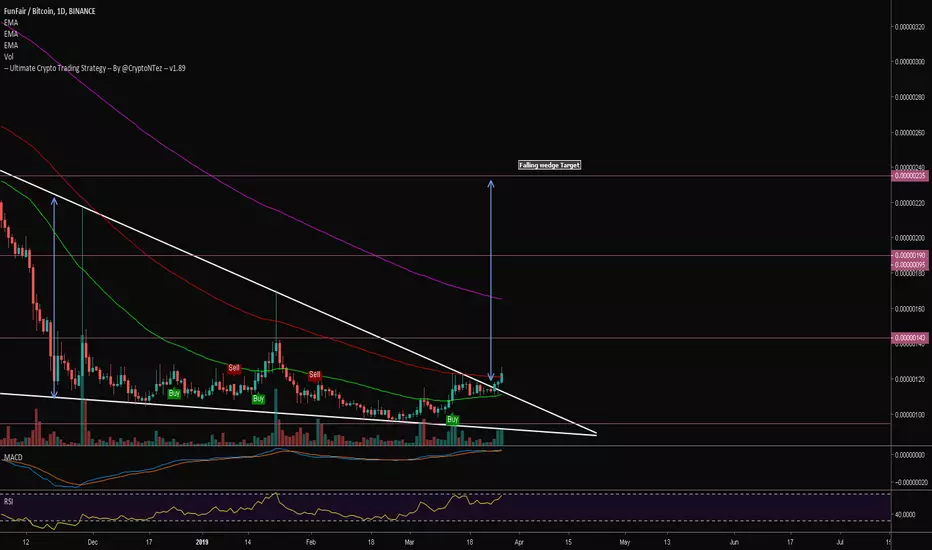This screenshot has width=932, height=550.
Task: Select the 0.00000143 price level tag
Action: [910, 338]
